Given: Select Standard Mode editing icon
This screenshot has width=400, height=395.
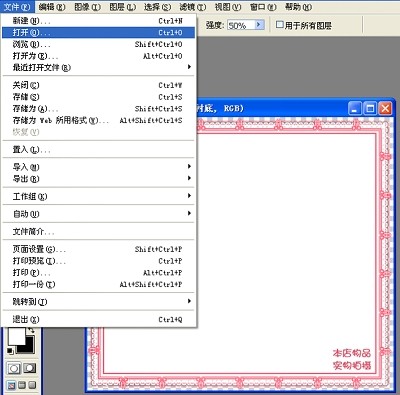Looking at the screenshot, I should tap(14, 368).
